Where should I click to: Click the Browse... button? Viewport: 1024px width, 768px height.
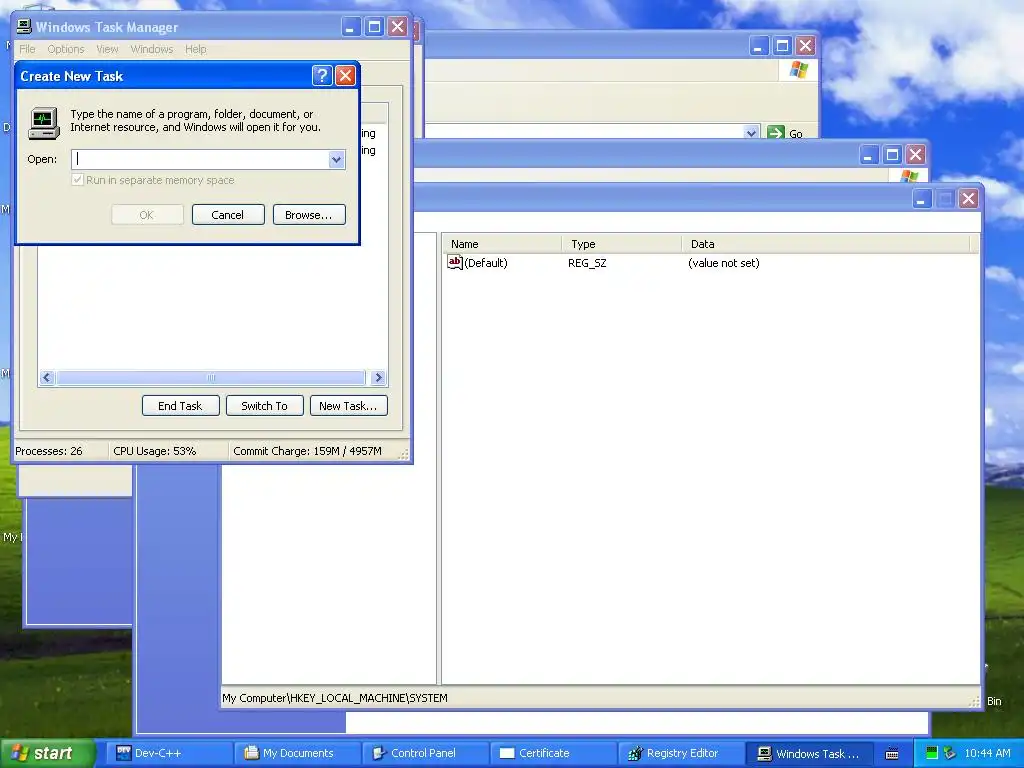[x=309, y=215]
